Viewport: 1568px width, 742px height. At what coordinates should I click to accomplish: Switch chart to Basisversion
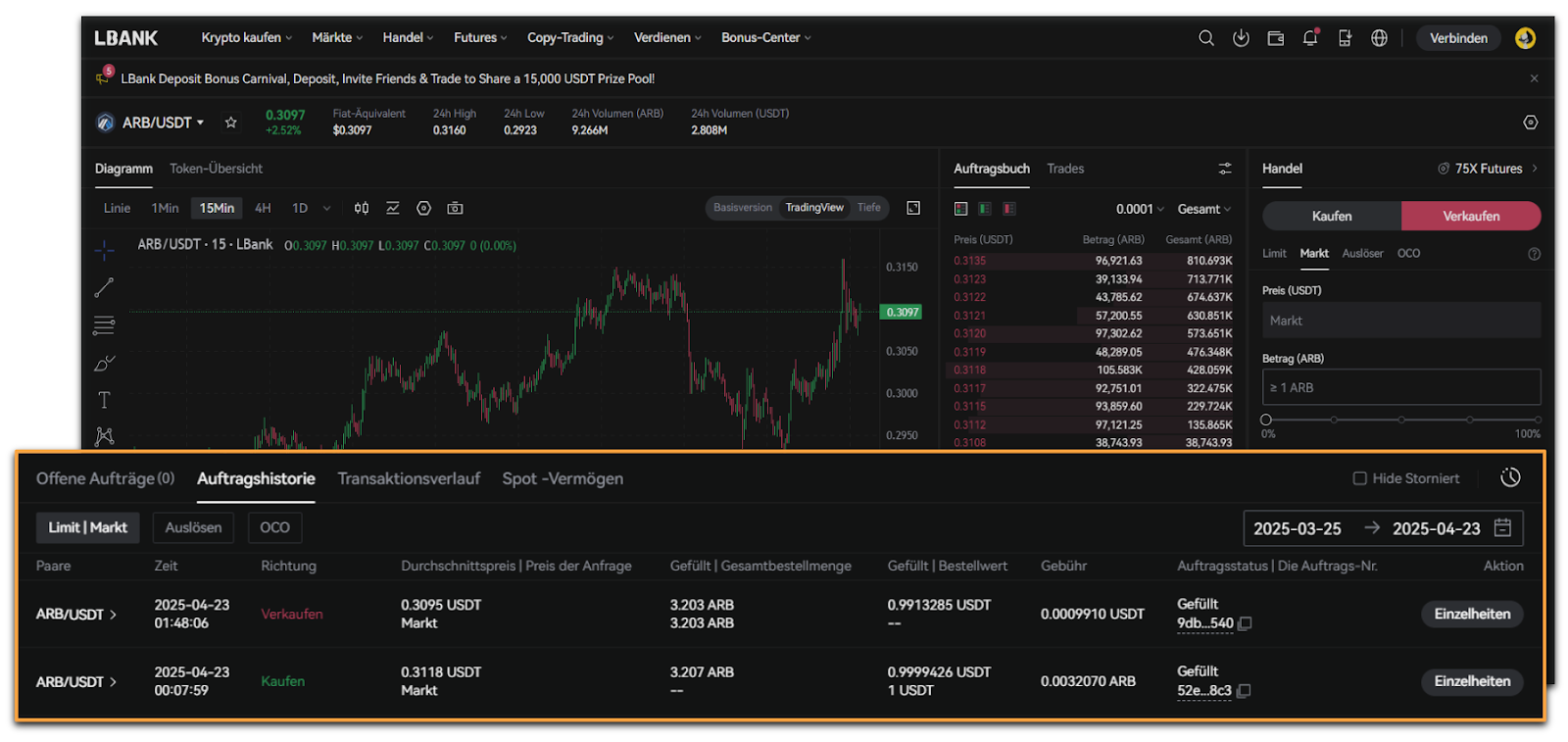click(743, 208)
